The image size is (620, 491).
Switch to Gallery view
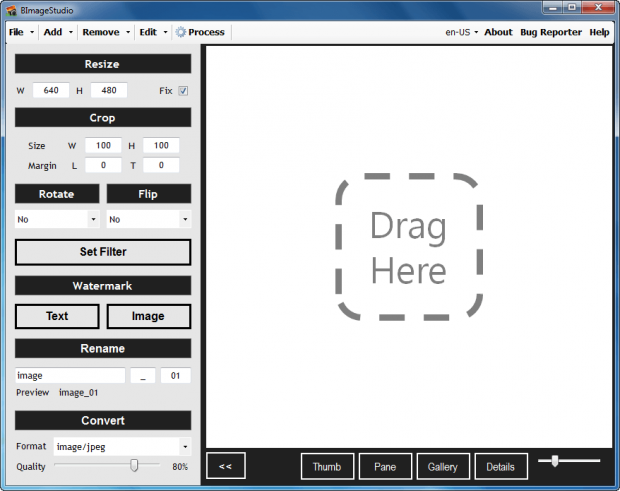point(442,466)
